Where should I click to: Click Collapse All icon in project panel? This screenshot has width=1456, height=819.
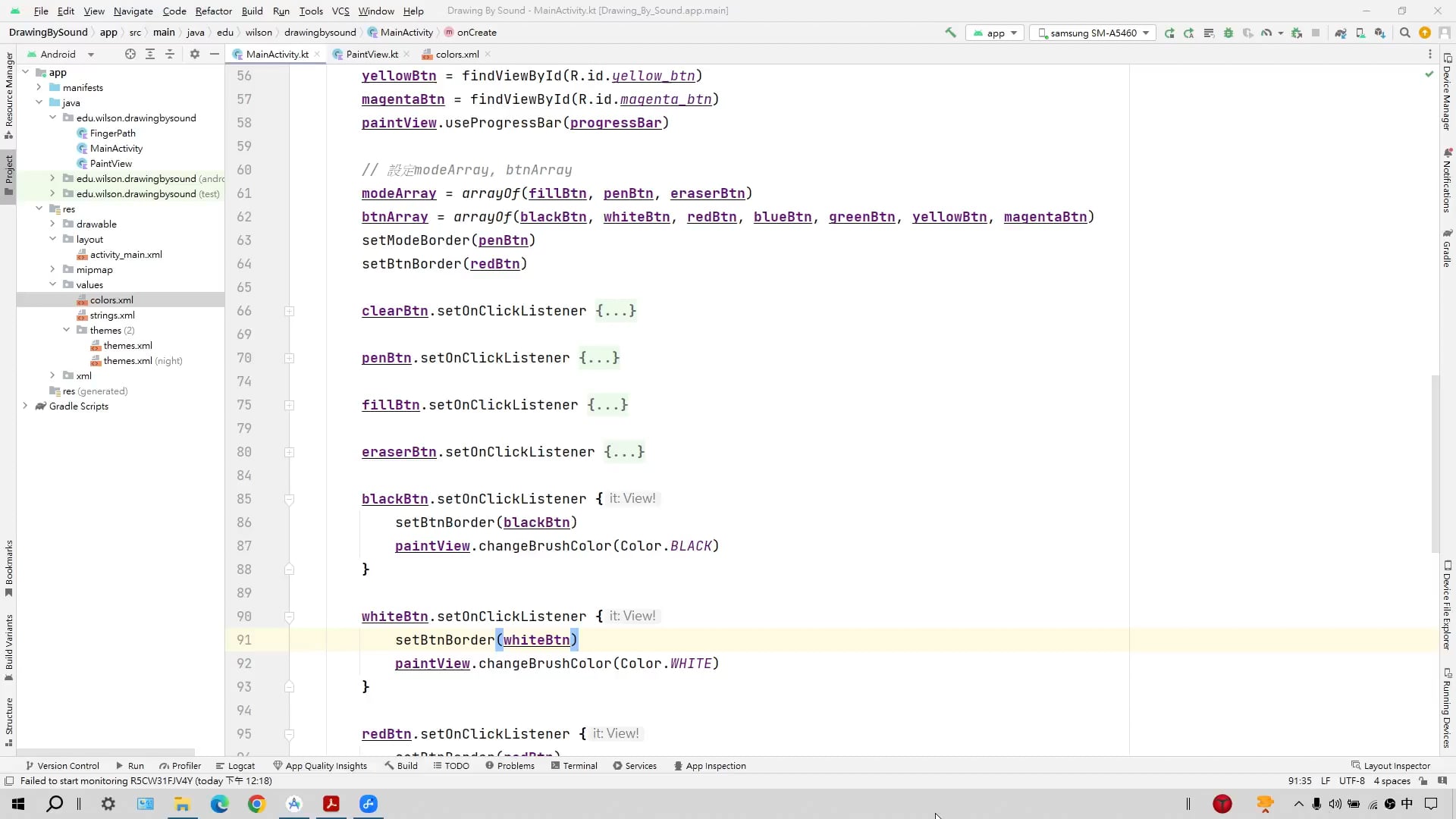170,54
